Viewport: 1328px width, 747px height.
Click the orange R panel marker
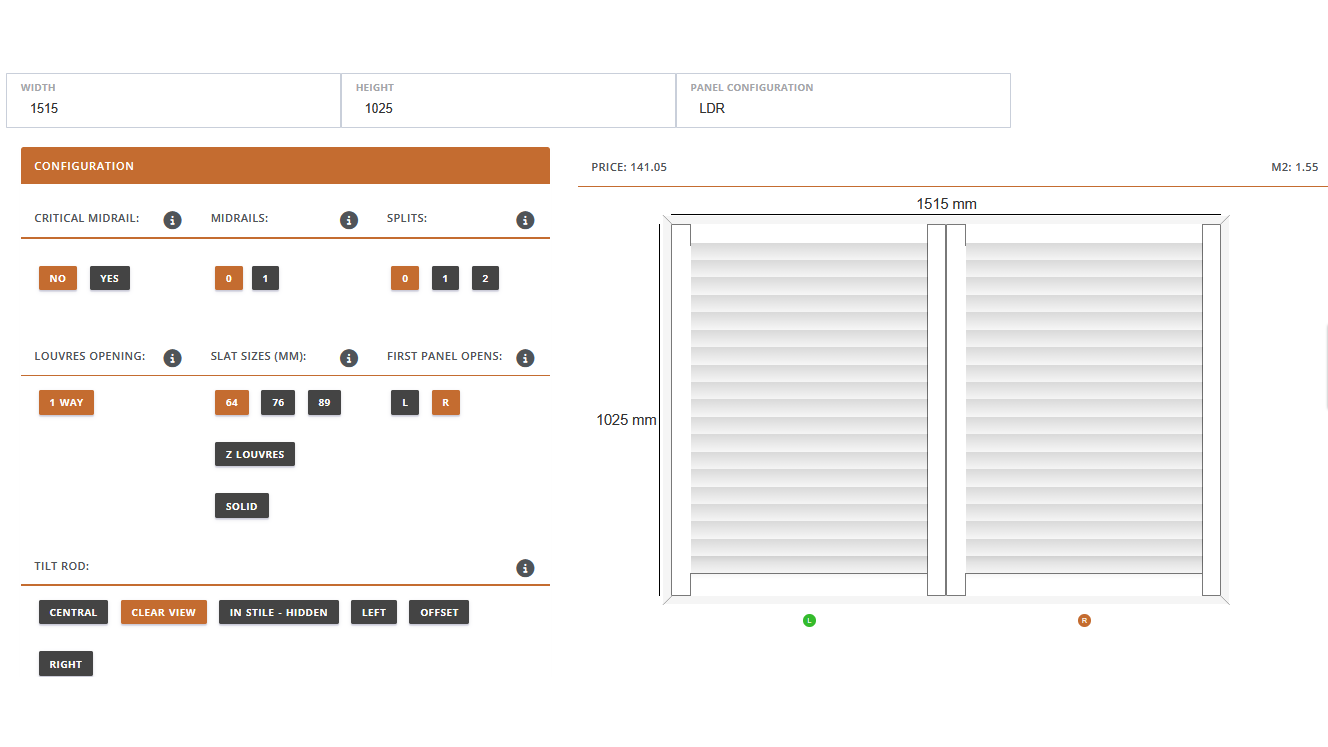pyautogui.click(x=1084, y=620)
